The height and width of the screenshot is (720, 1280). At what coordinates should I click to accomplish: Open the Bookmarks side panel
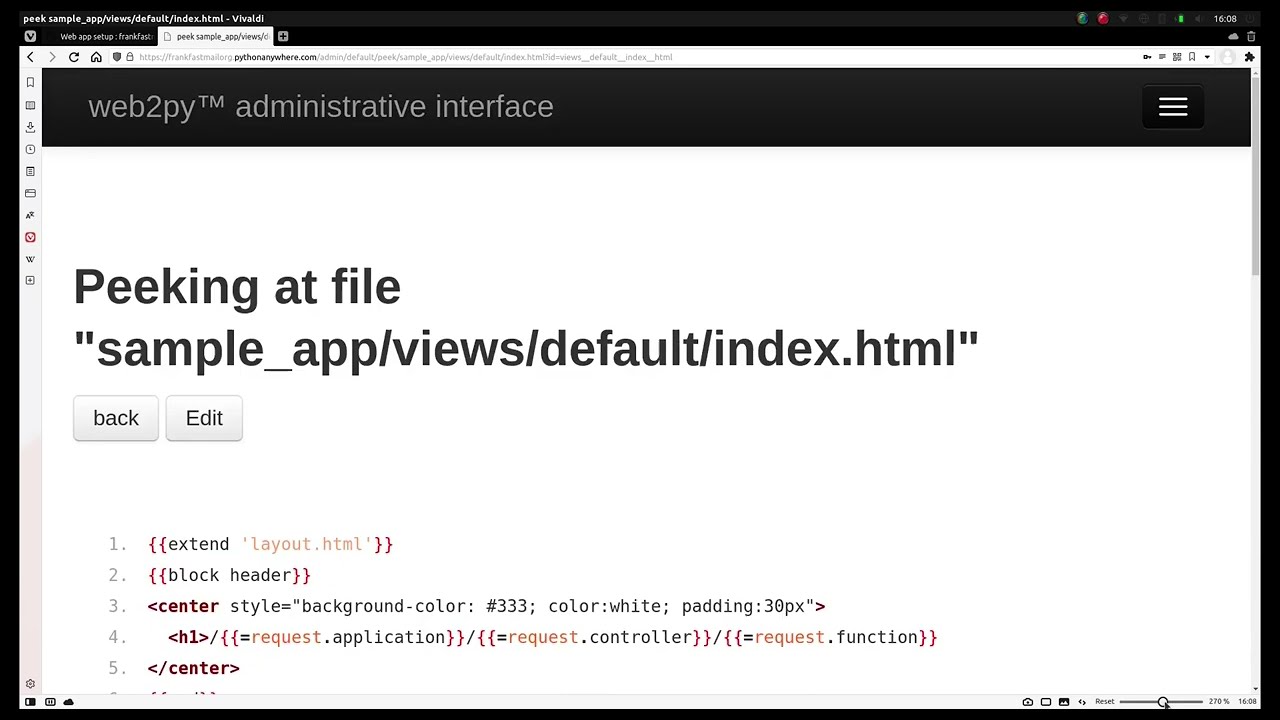[x=30, y=83]
